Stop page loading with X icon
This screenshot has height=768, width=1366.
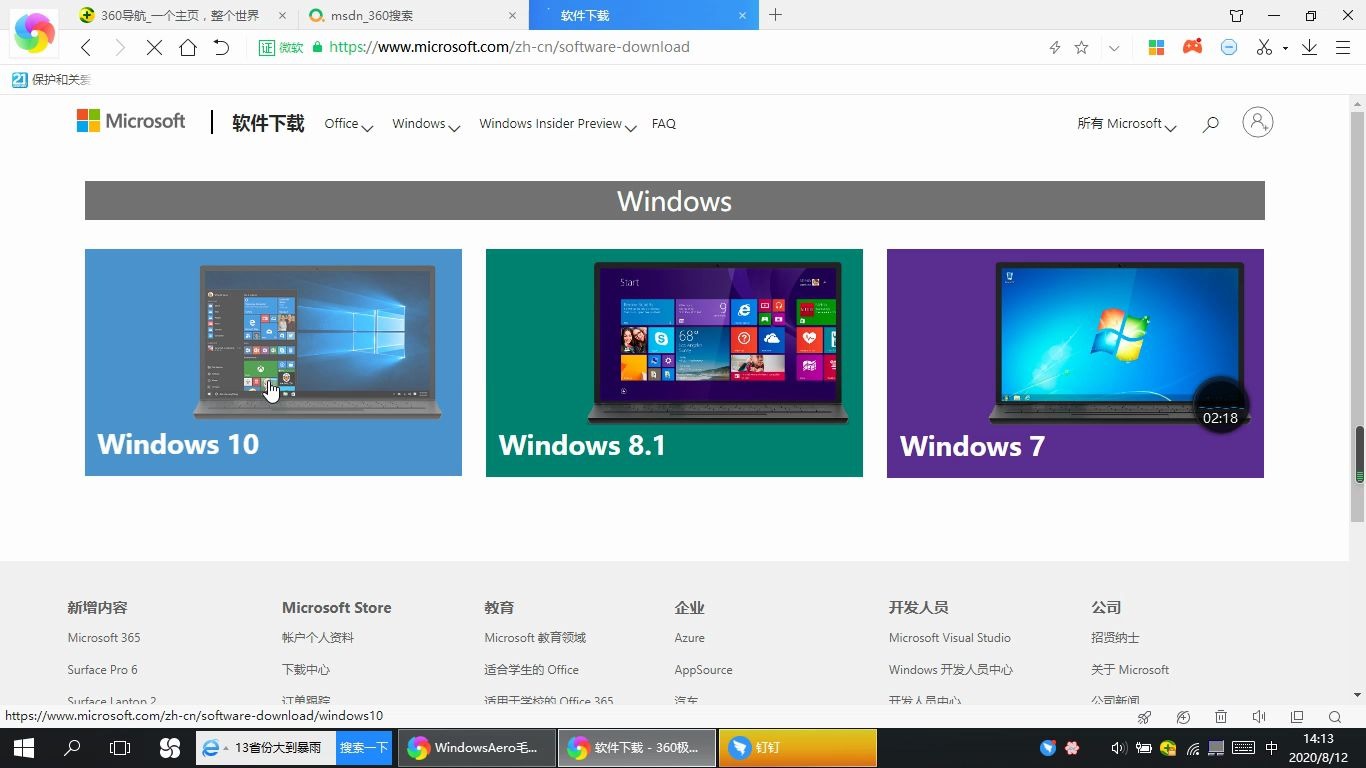tap(154, 47)
